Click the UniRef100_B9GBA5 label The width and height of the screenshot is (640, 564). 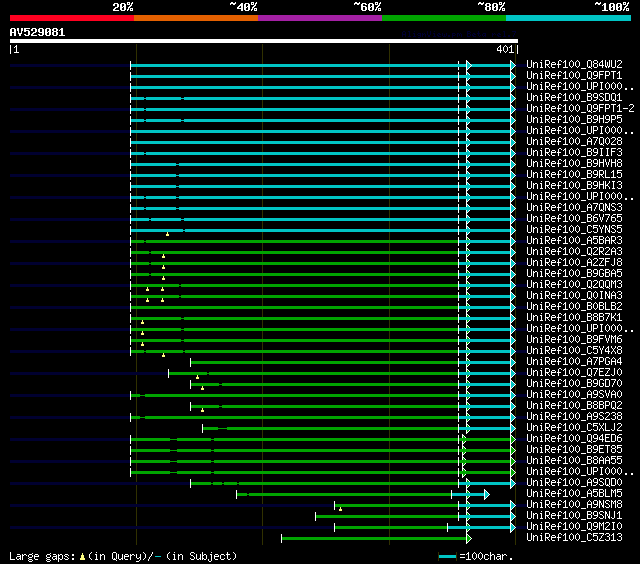[574, 273]
